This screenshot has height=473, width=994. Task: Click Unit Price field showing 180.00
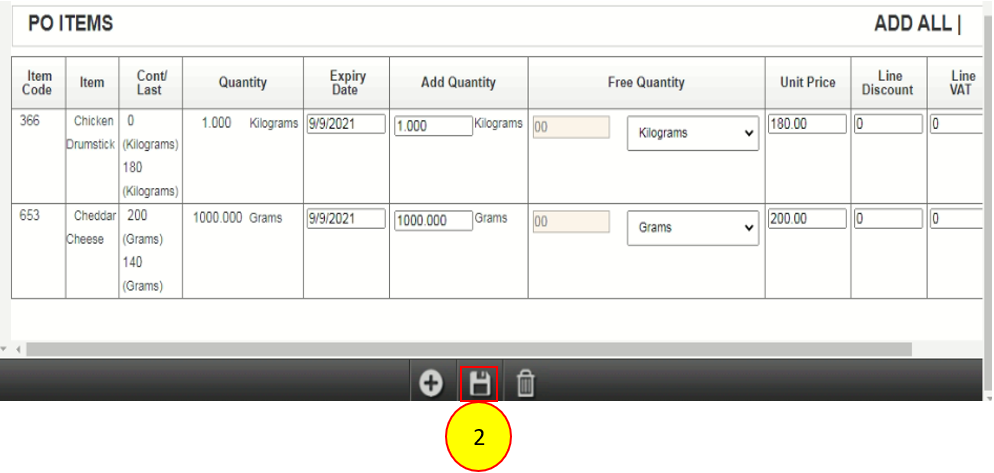[807, 124]
